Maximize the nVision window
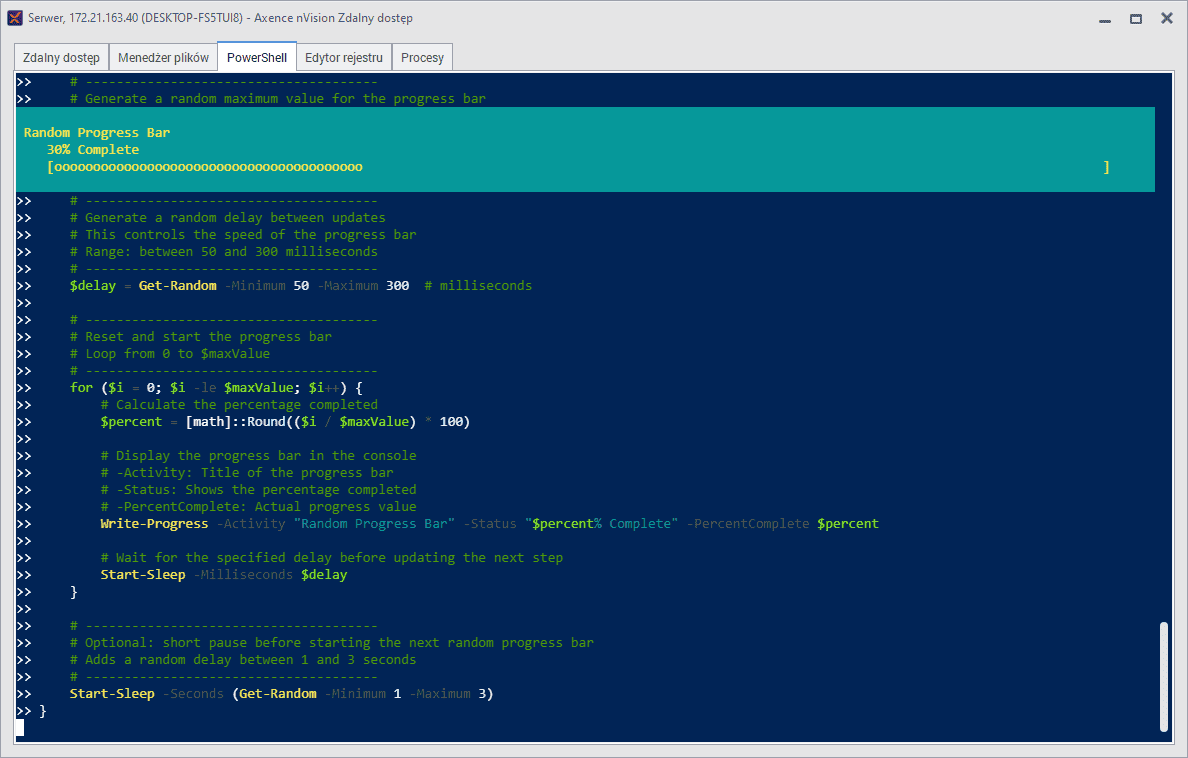This screenshot has width=1188, height=758. [x=1136, y=18]
